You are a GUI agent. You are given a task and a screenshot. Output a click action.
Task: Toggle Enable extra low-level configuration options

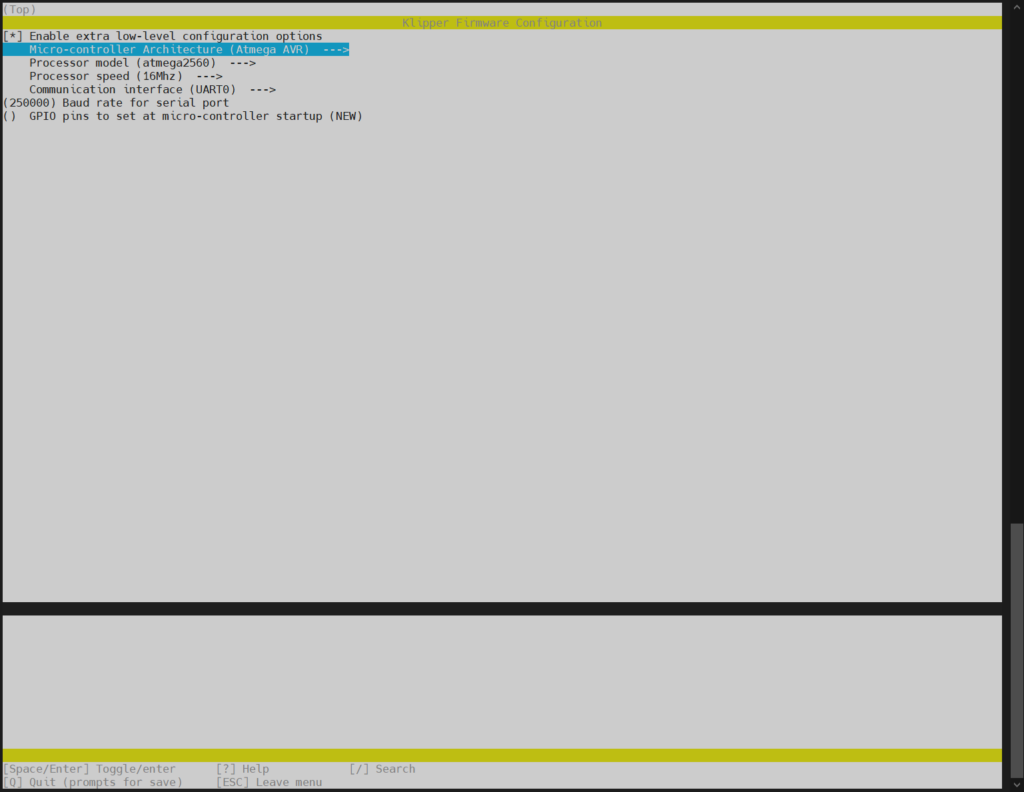click(x=163, y=36)
